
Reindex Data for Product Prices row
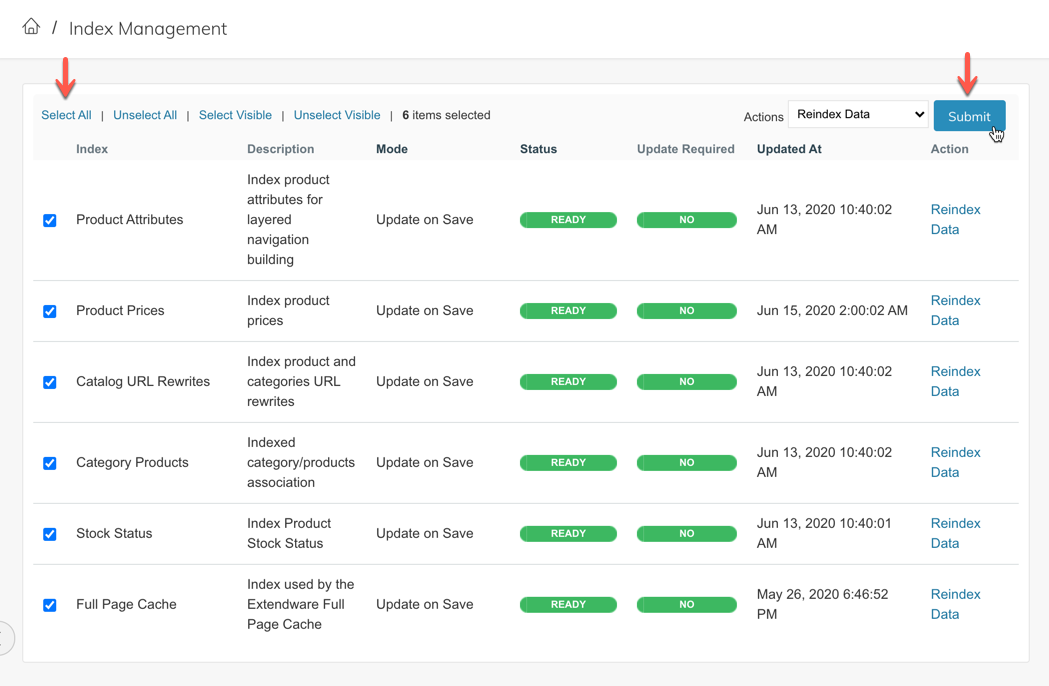coord(955,311)
